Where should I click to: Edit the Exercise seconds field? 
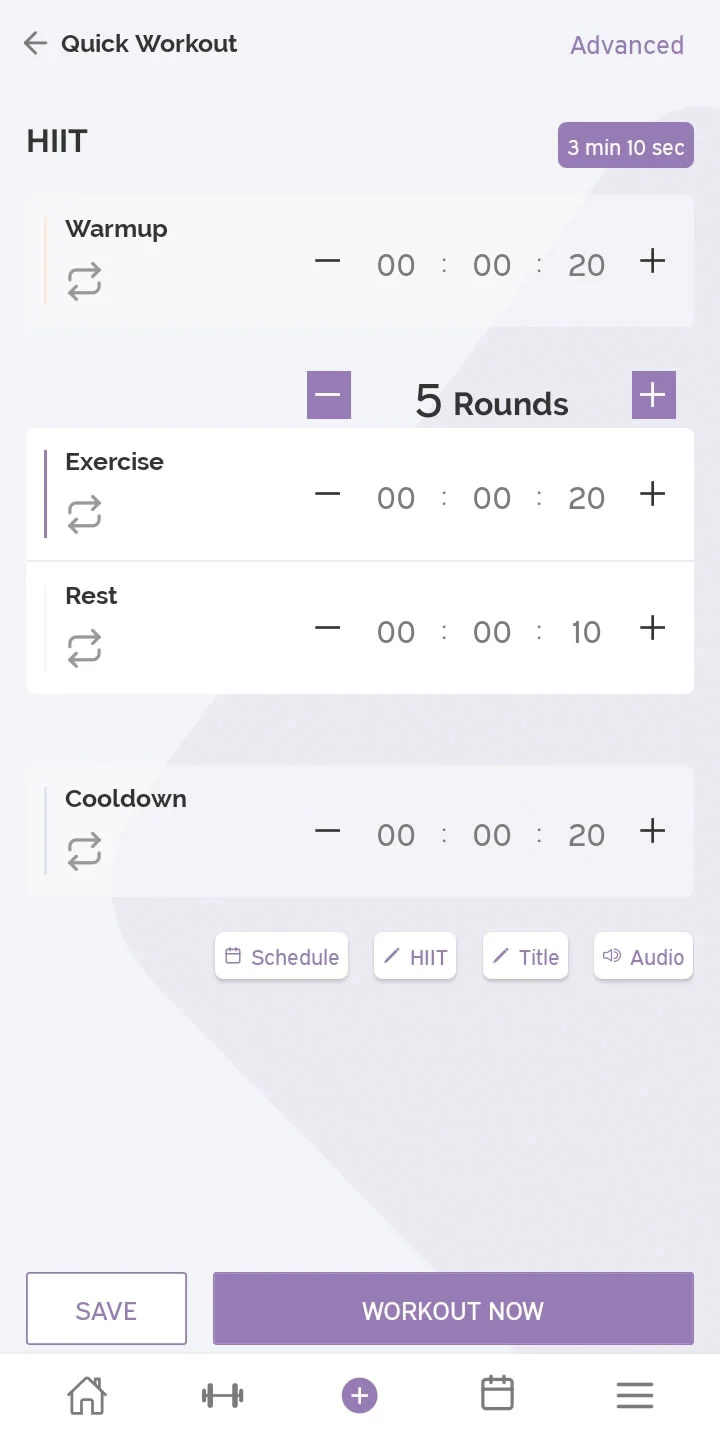coord(586,498)
